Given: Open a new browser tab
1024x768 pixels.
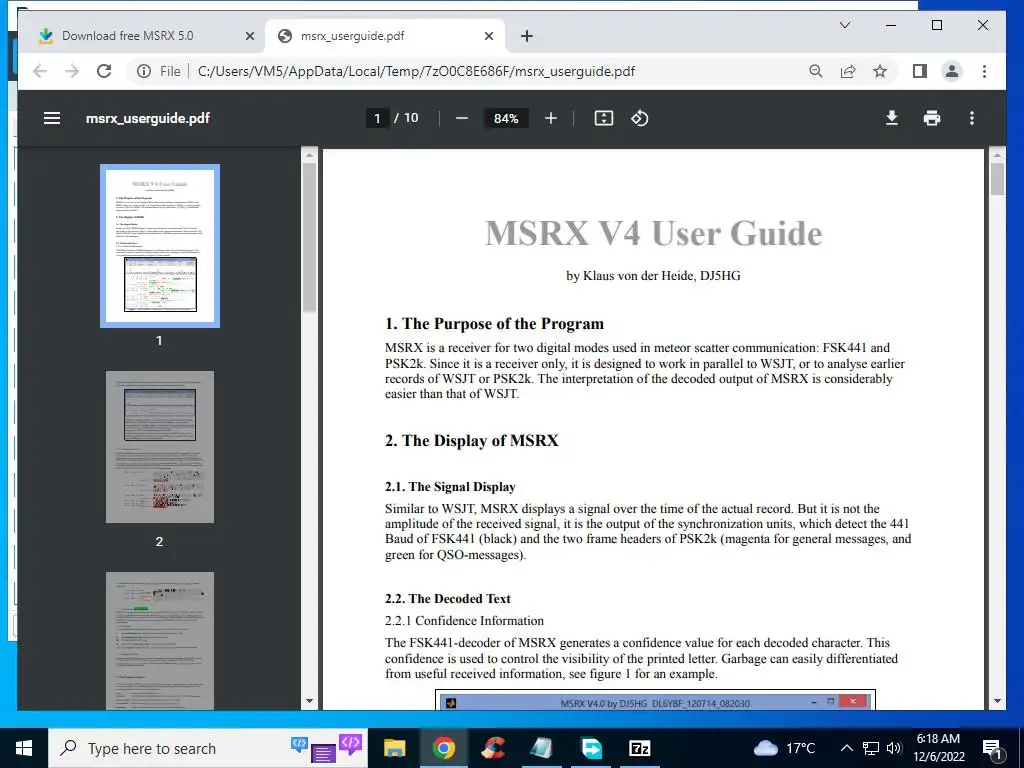Looking at the screenshot, I should [x=526, y=36].
